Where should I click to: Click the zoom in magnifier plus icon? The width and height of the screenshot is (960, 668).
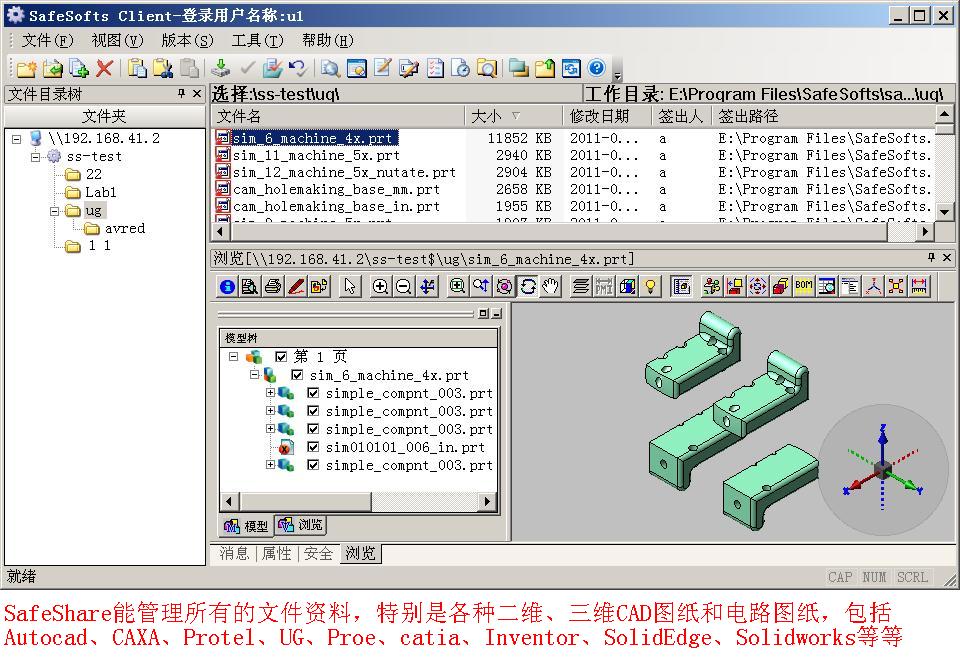[x=380, y=286]
